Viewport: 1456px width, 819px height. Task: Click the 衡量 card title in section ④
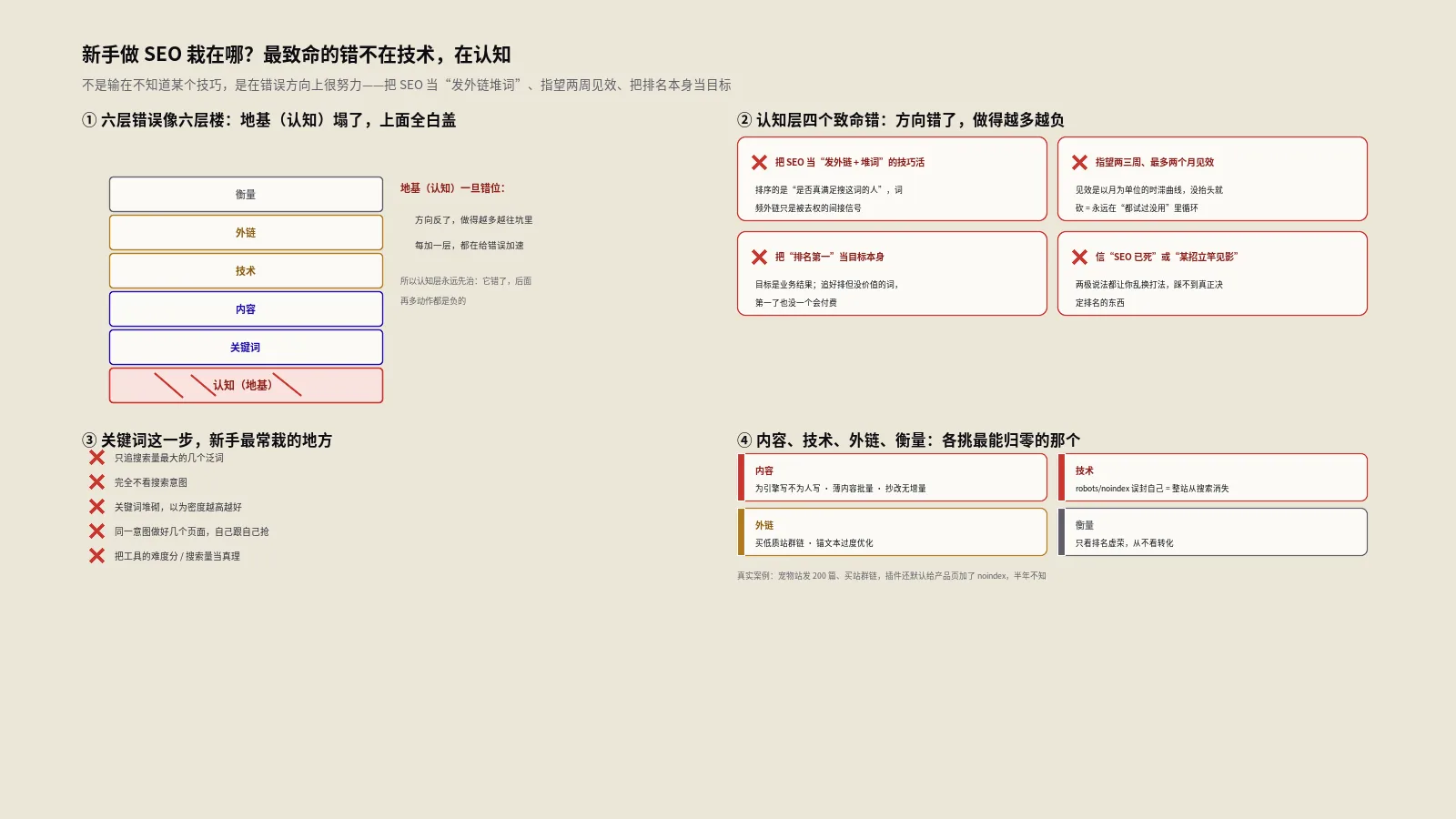pos(1085,525)
